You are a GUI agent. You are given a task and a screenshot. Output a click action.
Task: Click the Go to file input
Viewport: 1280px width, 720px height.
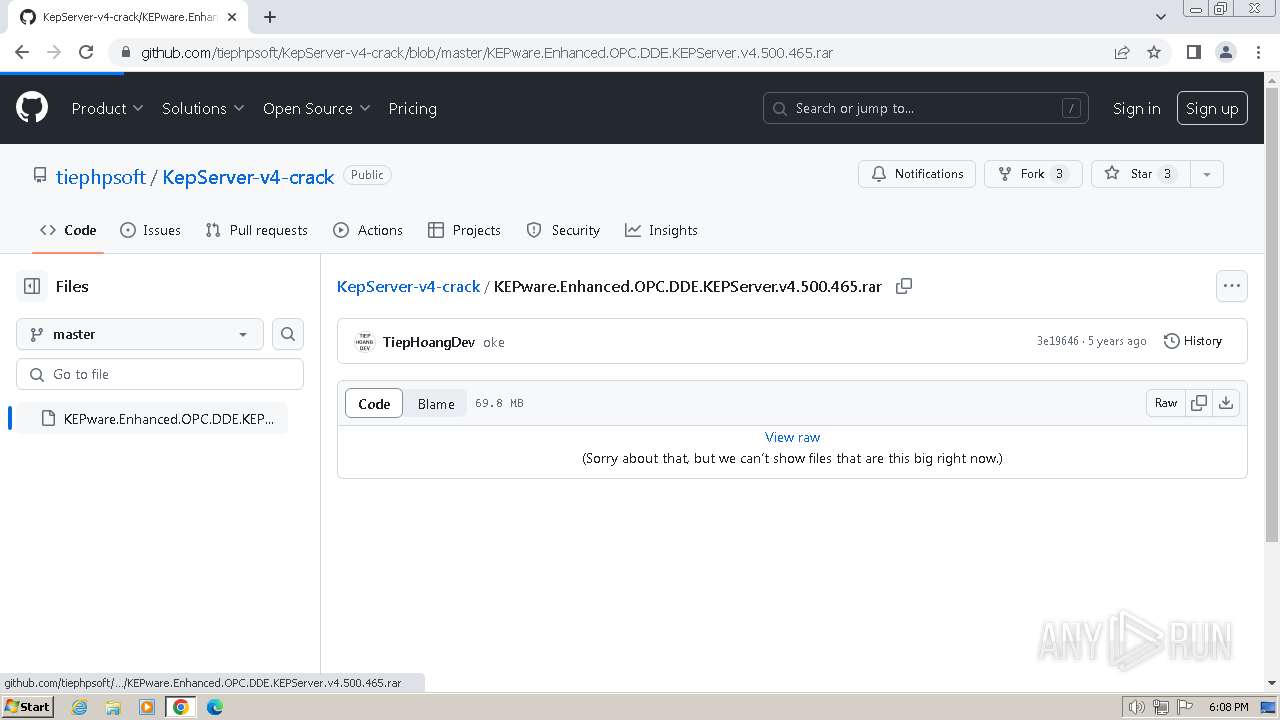[x=160, y=374]
